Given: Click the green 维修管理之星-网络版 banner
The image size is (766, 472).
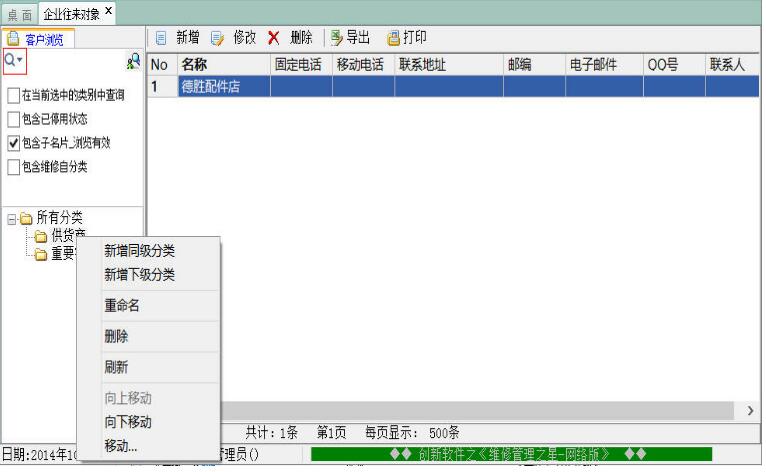Looking at the screenshot, I should coord(511,454).
